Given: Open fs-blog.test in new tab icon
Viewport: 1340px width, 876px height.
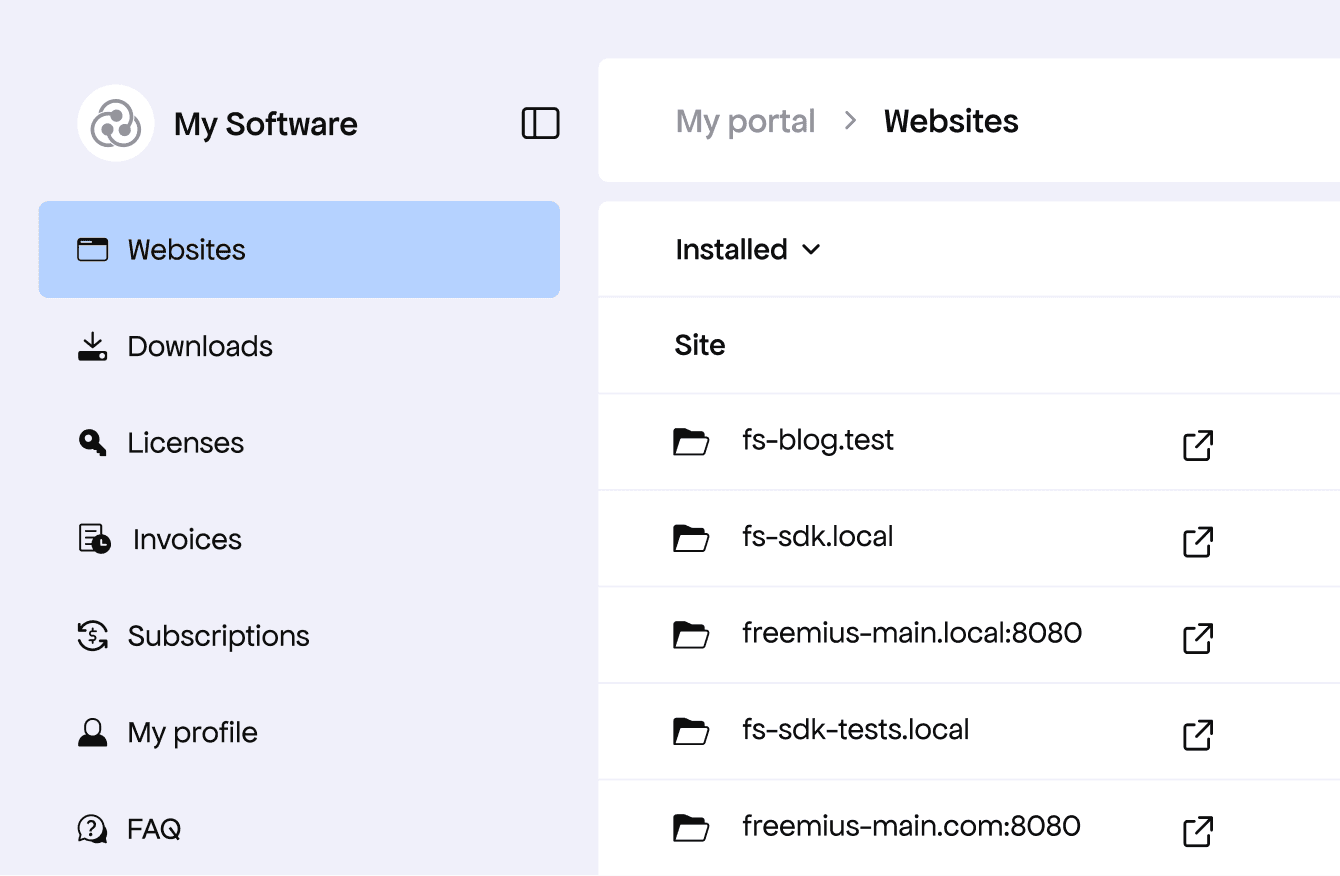Looking at the screenshot, I should tap(1198, 445).
